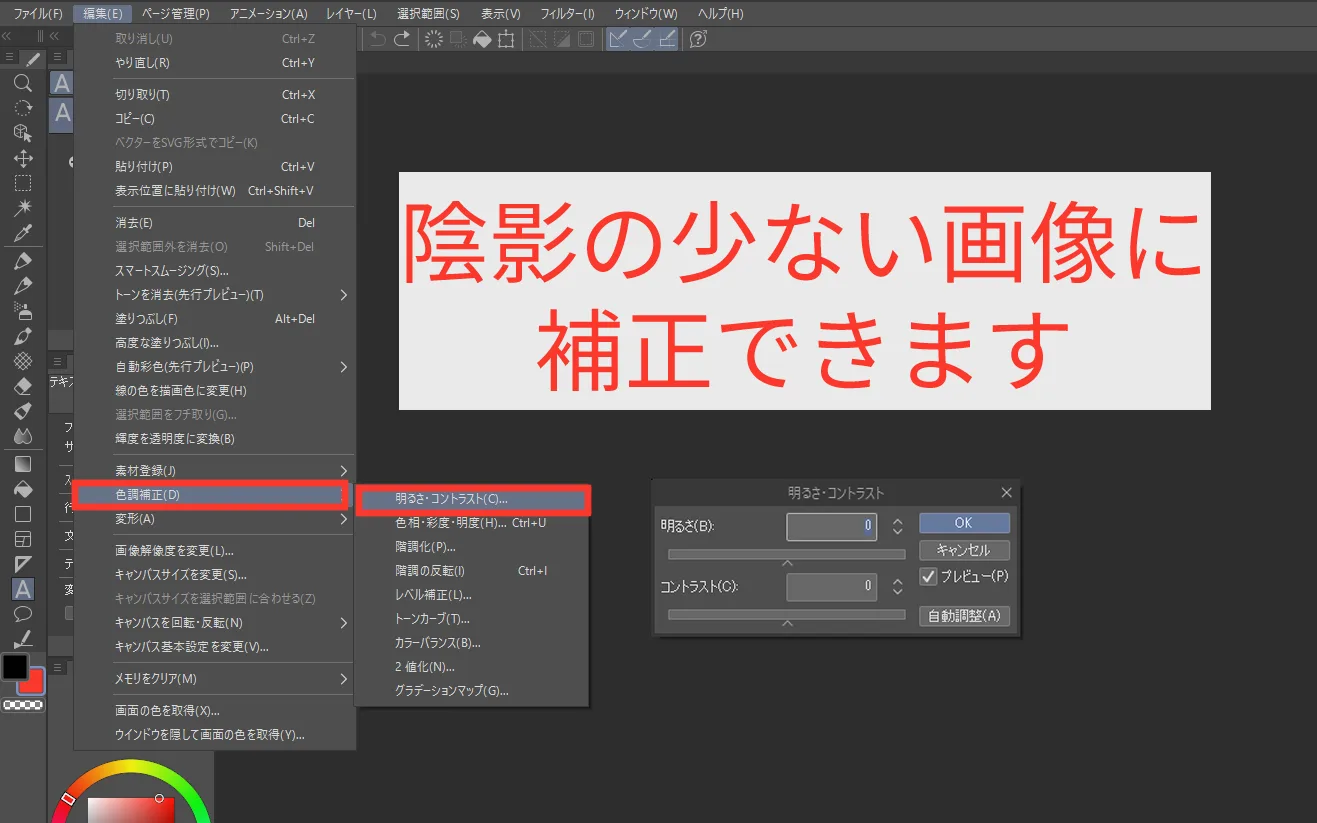Expand the 変形(A) submenu arrow
The height and width of the screenshot is (823, 1317).
[x=344, y=519]
